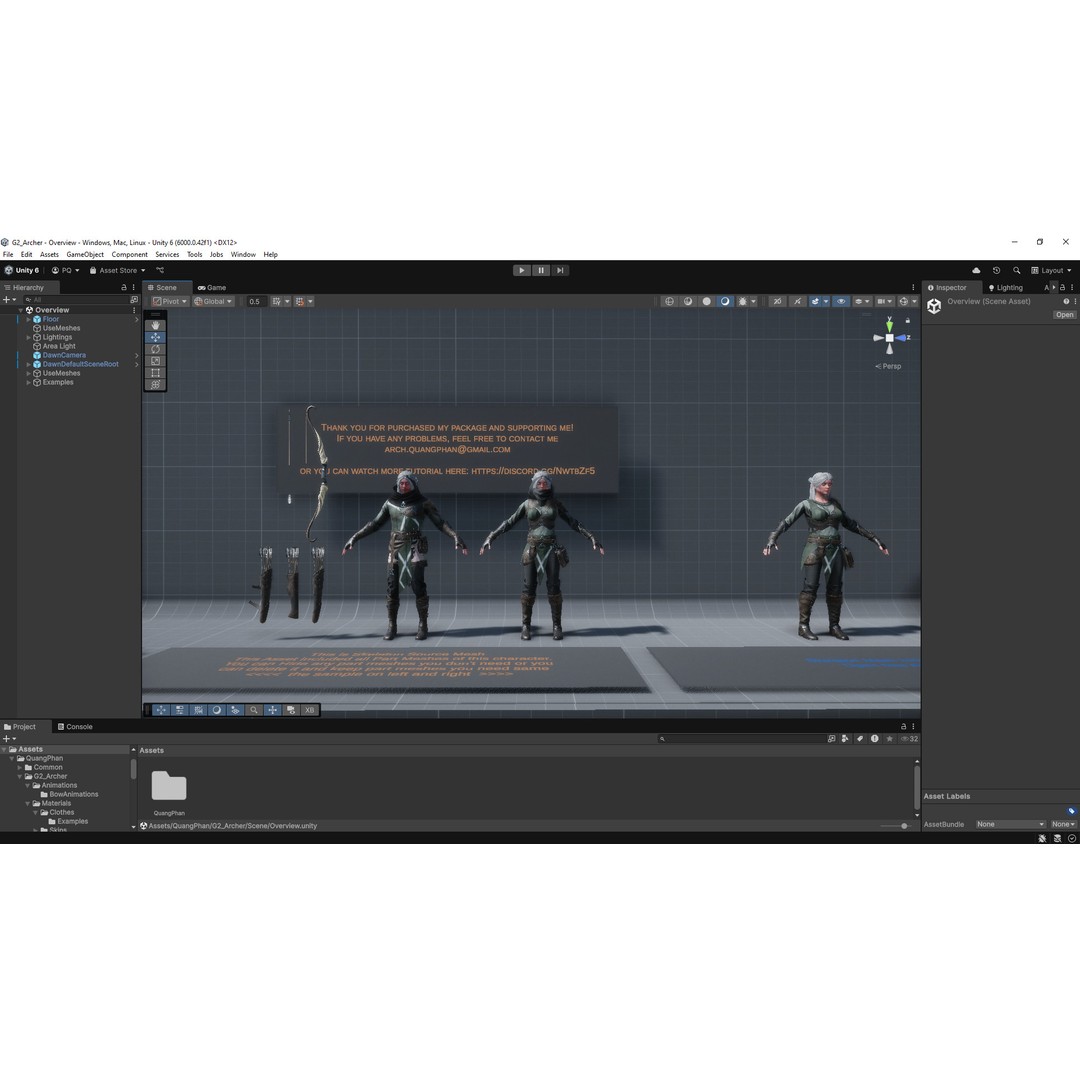1080x1080 pixels.
Task: Select the Scale tool
Action: [155, 361]
